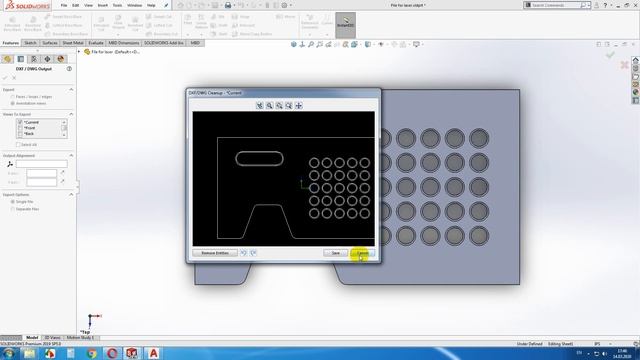Open the Opera browser from the taskbar
Viewport: 640px width, 360px height.
point(112,353)
